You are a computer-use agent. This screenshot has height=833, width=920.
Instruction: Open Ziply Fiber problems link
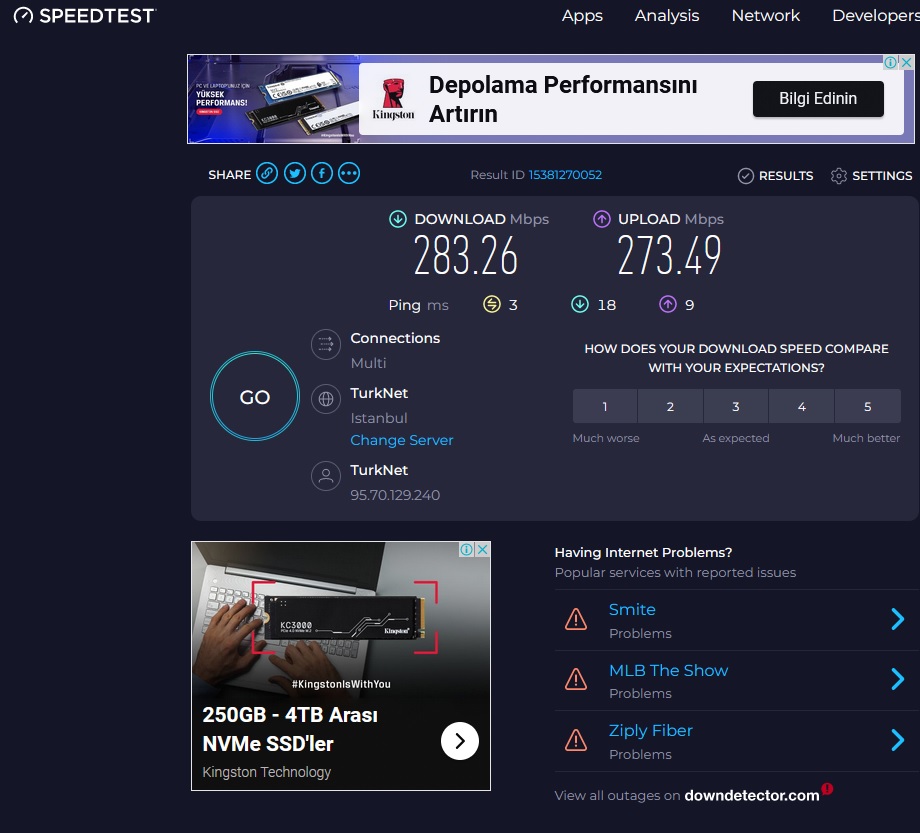tap(651, 731)
